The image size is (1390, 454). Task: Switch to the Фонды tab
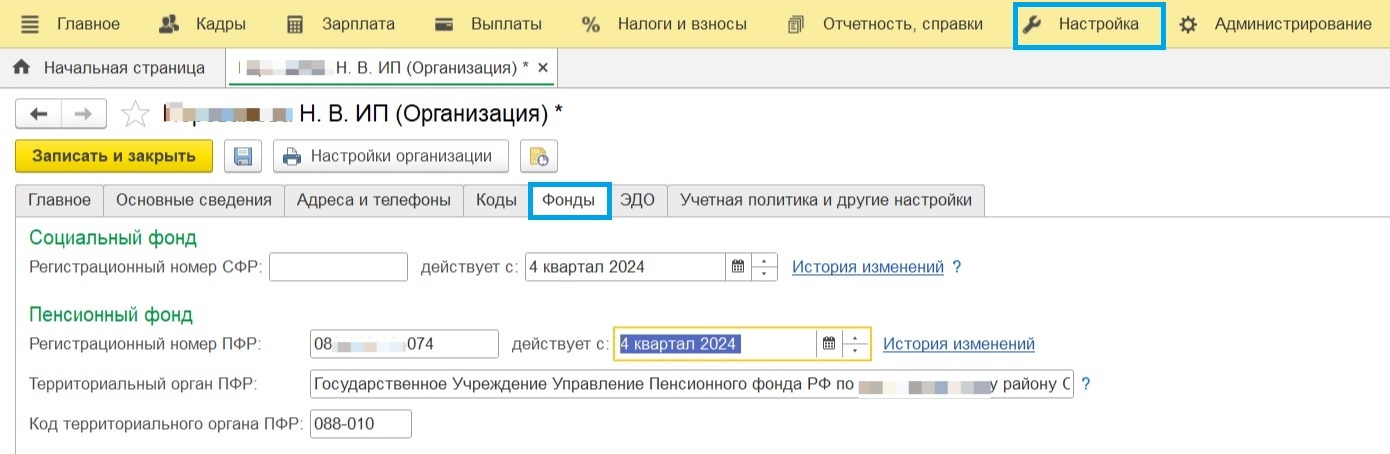tap(569, 200)
